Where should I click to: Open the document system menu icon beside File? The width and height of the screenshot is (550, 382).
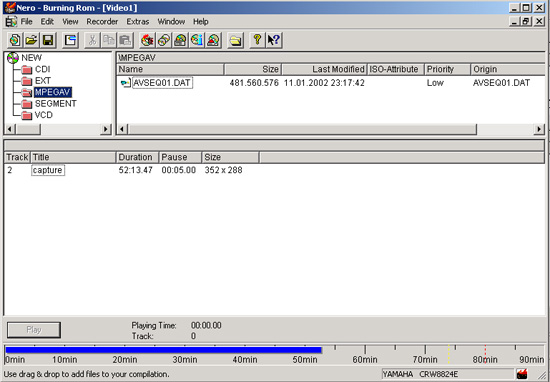(11, 22)
